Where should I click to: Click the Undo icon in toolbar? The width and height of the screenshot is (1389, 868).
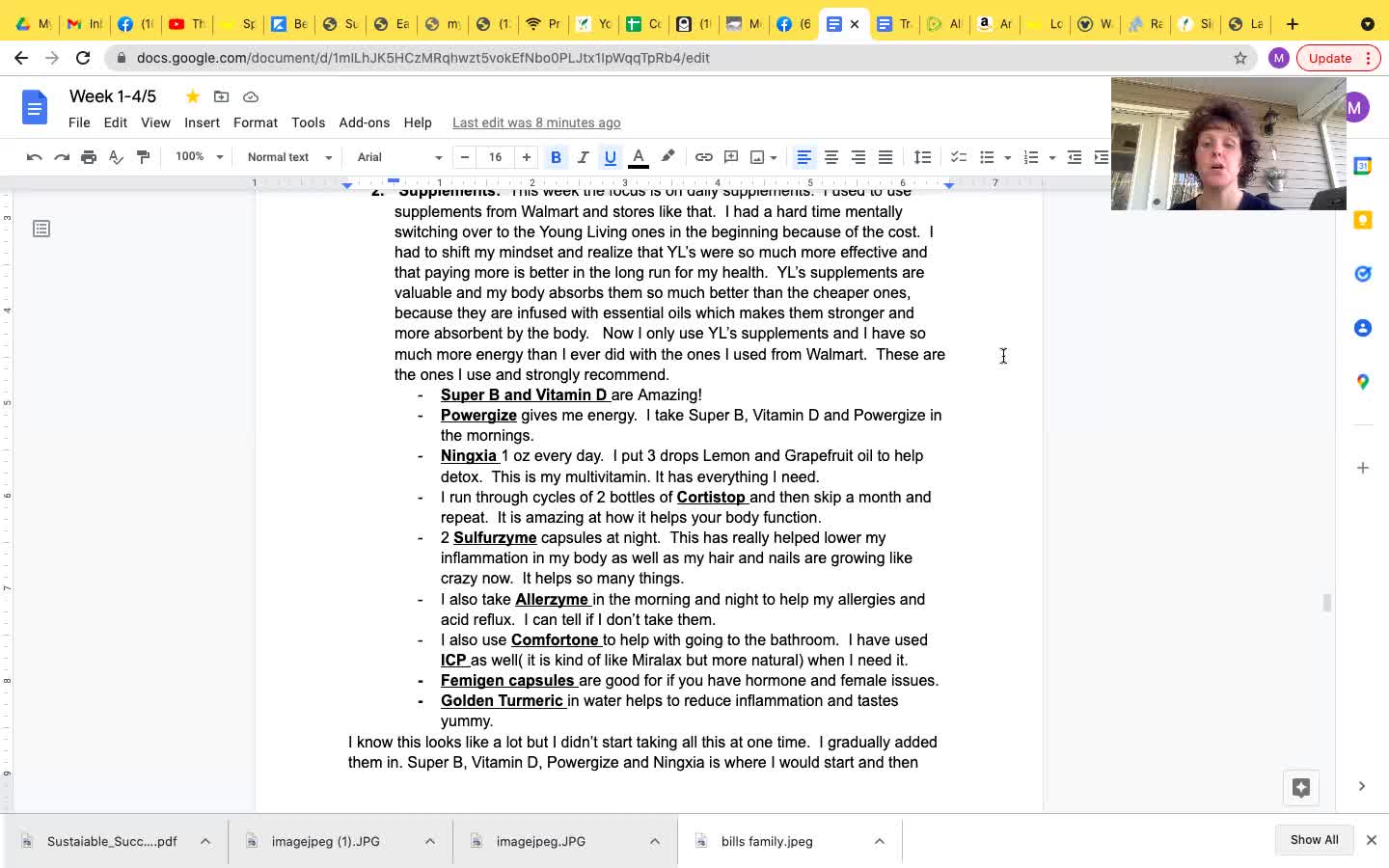(35, 157)
